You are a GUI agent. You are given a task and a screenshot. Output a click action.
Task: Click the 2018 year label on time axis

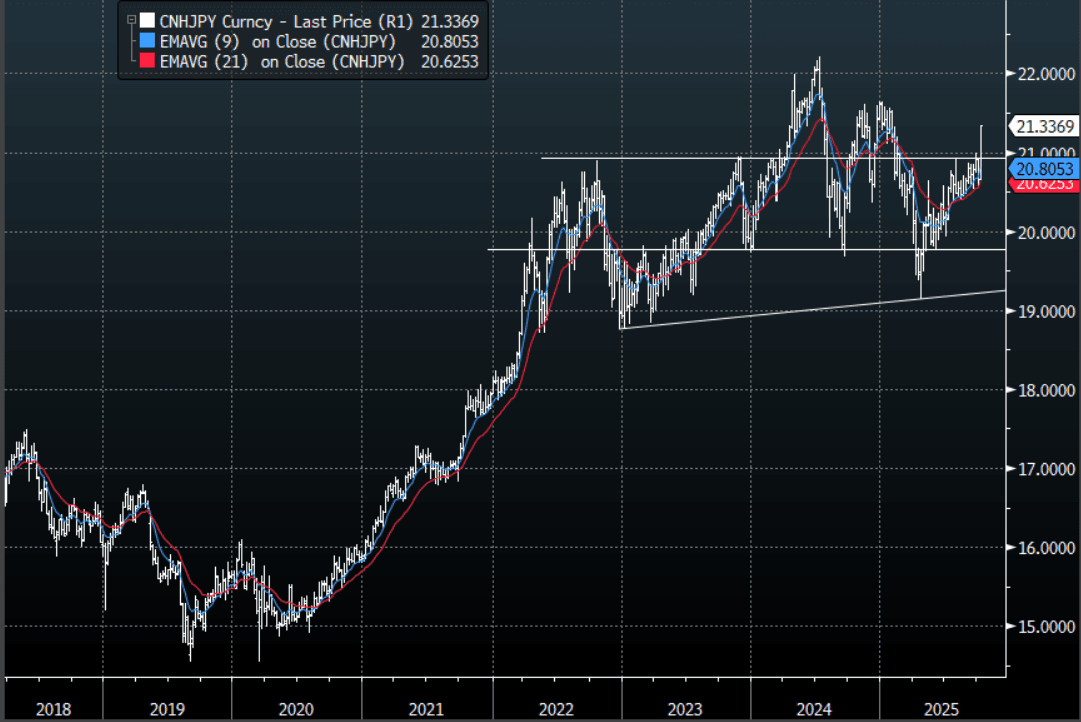(53, 709)
